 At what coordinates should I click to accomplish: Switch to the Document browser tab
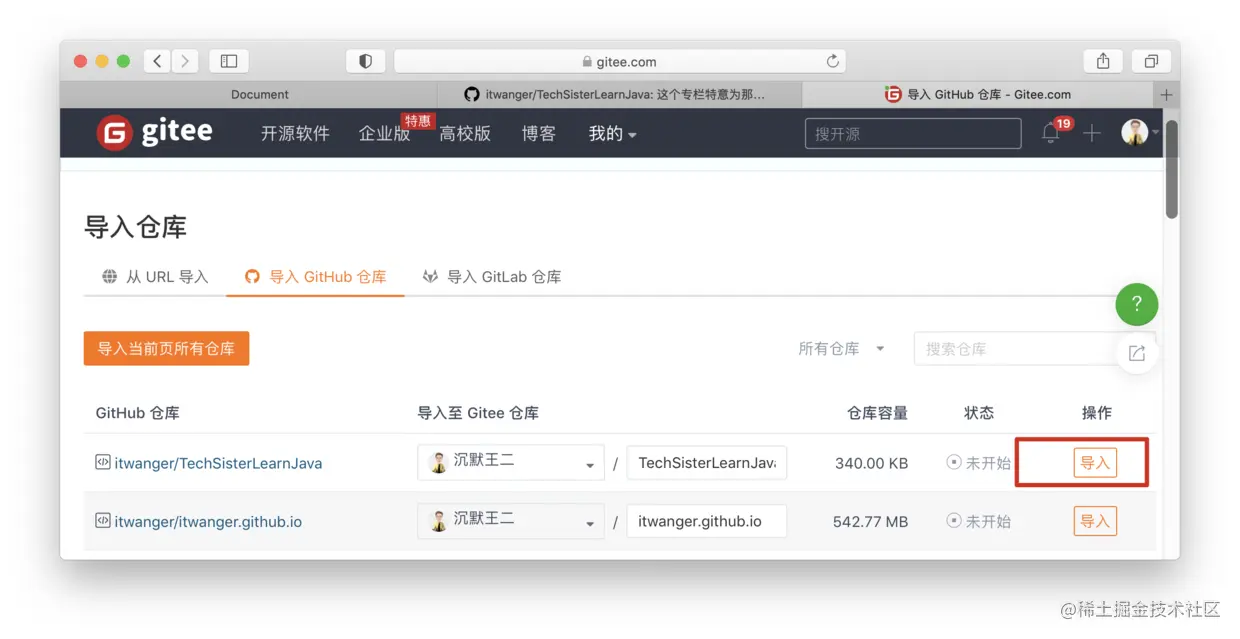click(x=259, y=94)
